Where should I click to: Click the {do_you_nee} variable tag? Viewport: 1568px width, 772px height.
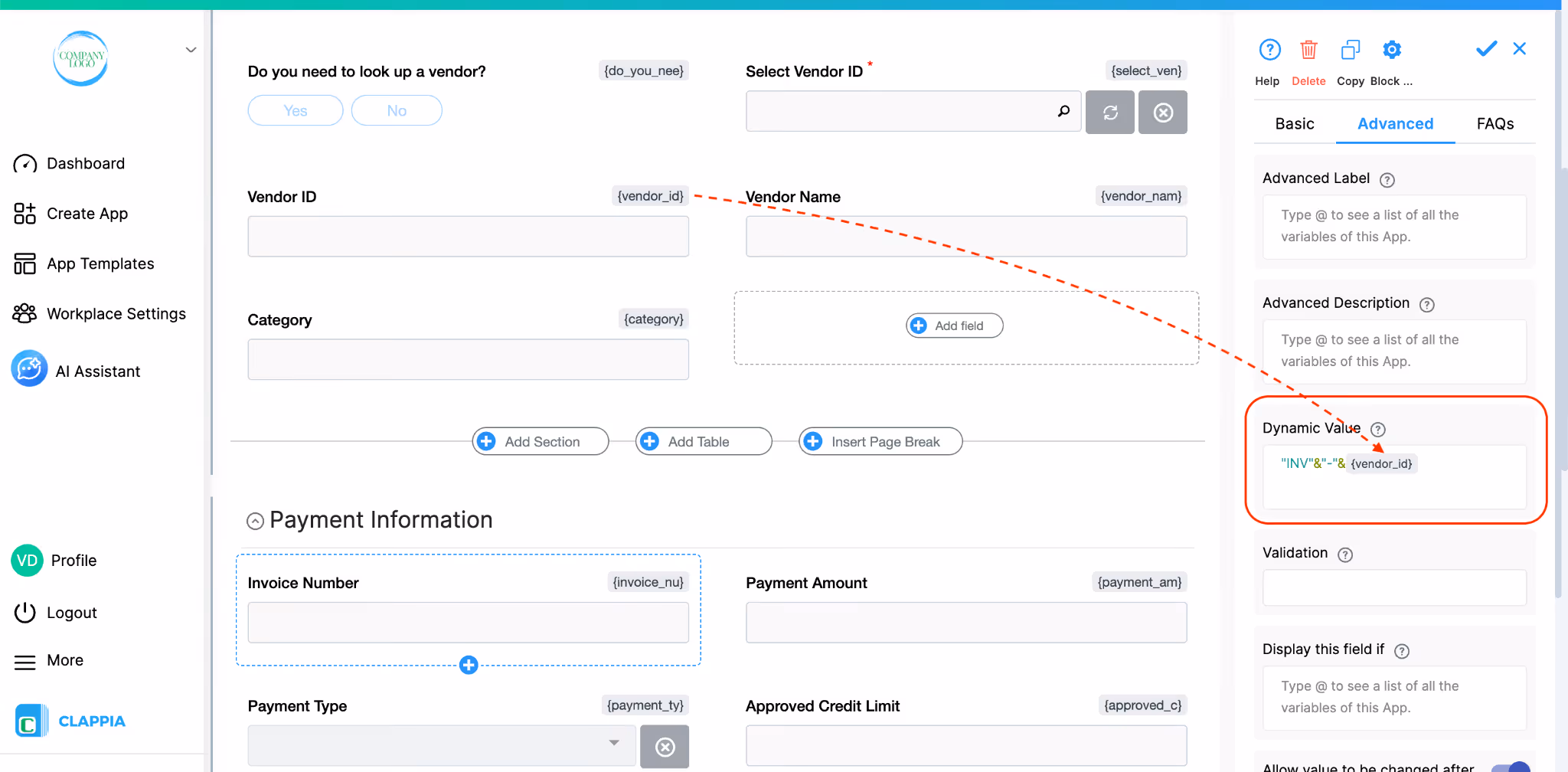[x=643, y=70]
